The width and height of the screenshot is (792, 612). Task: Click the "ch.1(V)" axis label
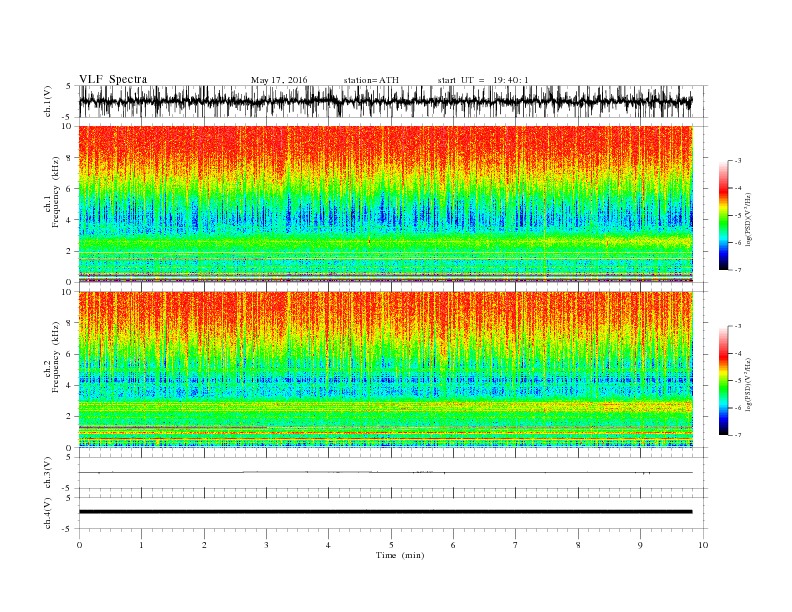(49, 103)
